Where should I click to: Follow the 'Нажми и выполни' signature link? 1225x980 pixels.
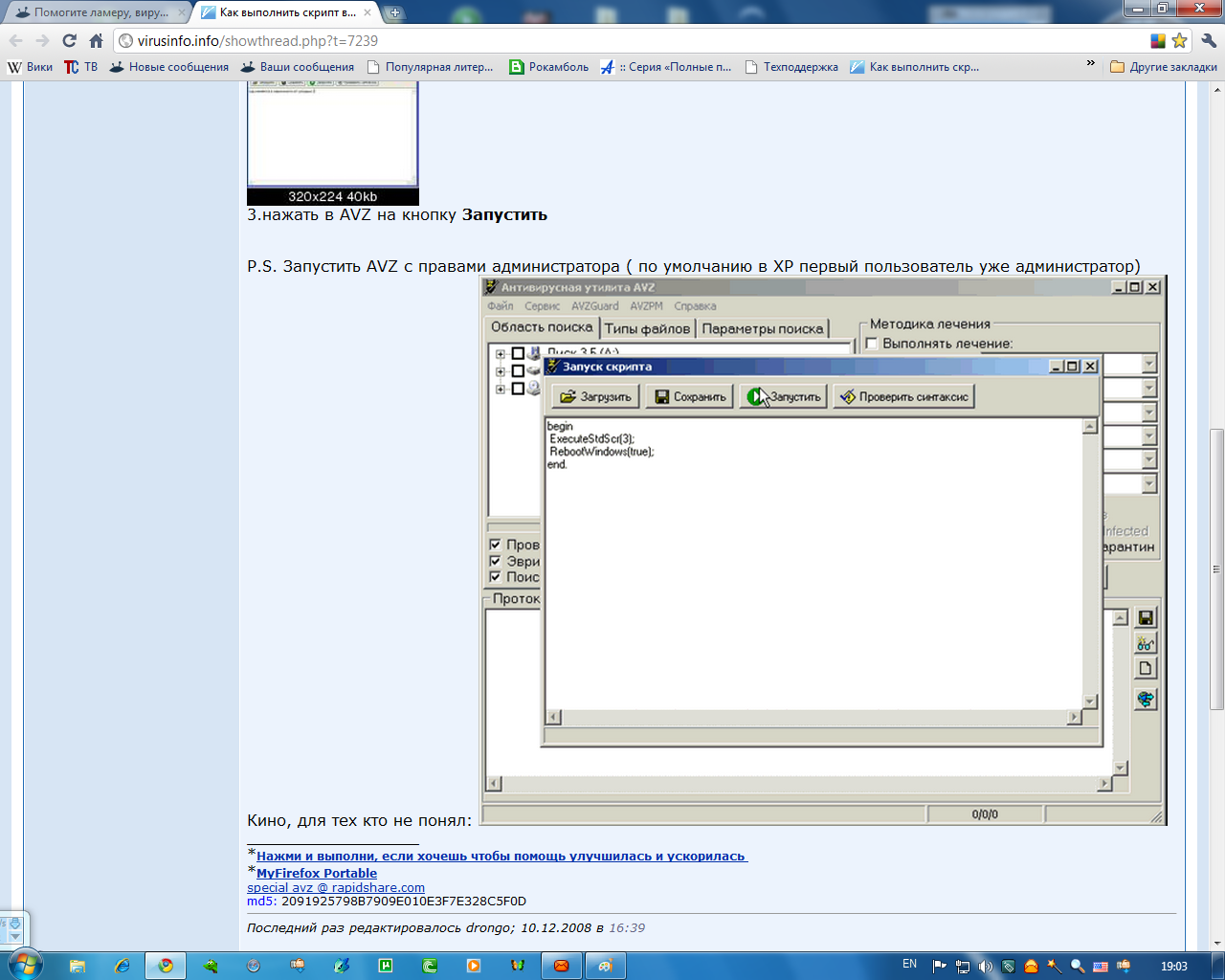(501, 857)
